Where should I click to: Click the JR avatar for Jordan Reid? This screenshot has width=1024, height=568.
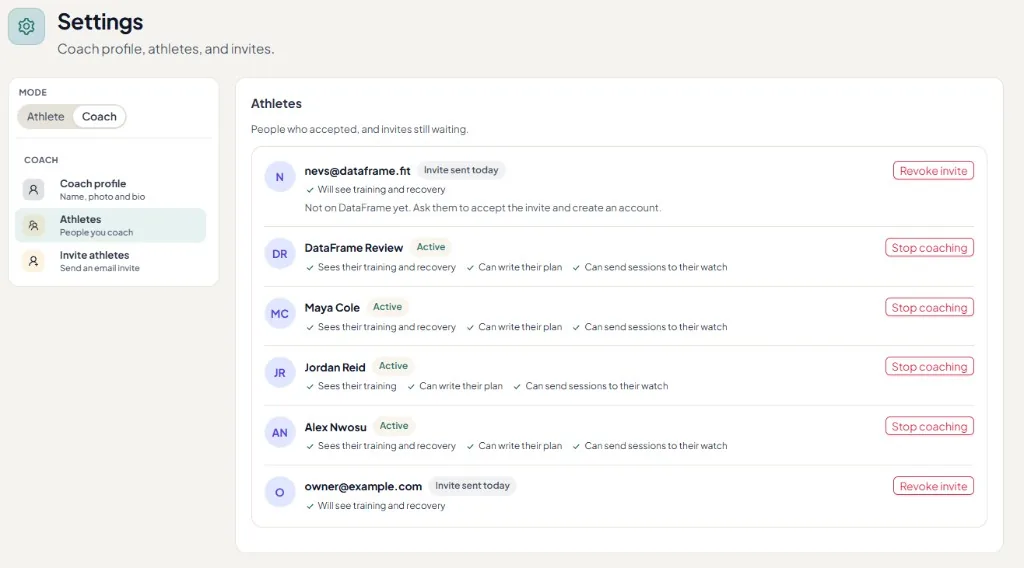pyautogui.click(x=280, y=373)
